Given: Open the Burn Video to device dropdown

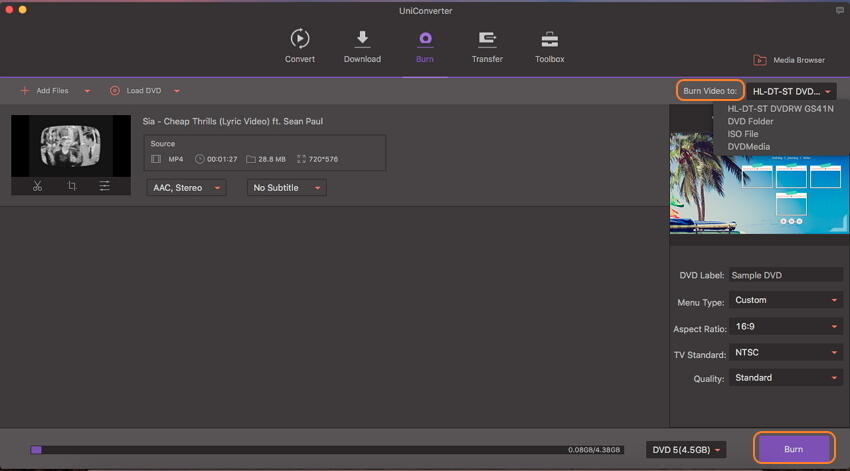Looking at the screenshot, I should pyautogui.click(x=791, y=91).
